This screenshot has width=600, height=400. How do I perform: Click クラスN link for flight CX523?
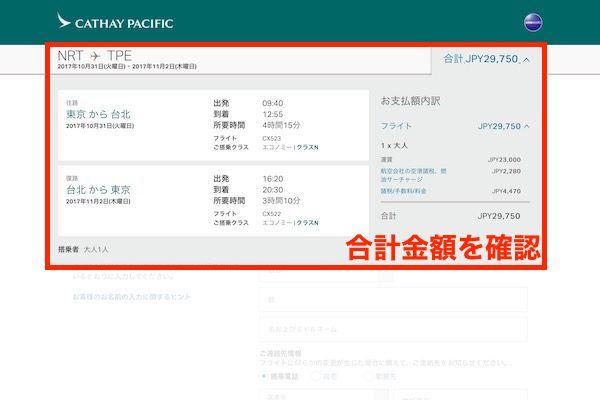pos(308,147)
